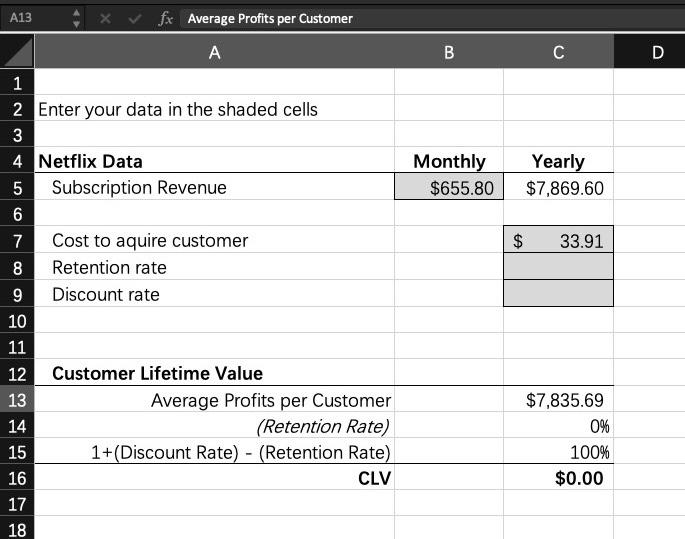685x539 pixels.
Task: Click the 'Monthly' header cell
Action: click(449, 161)
